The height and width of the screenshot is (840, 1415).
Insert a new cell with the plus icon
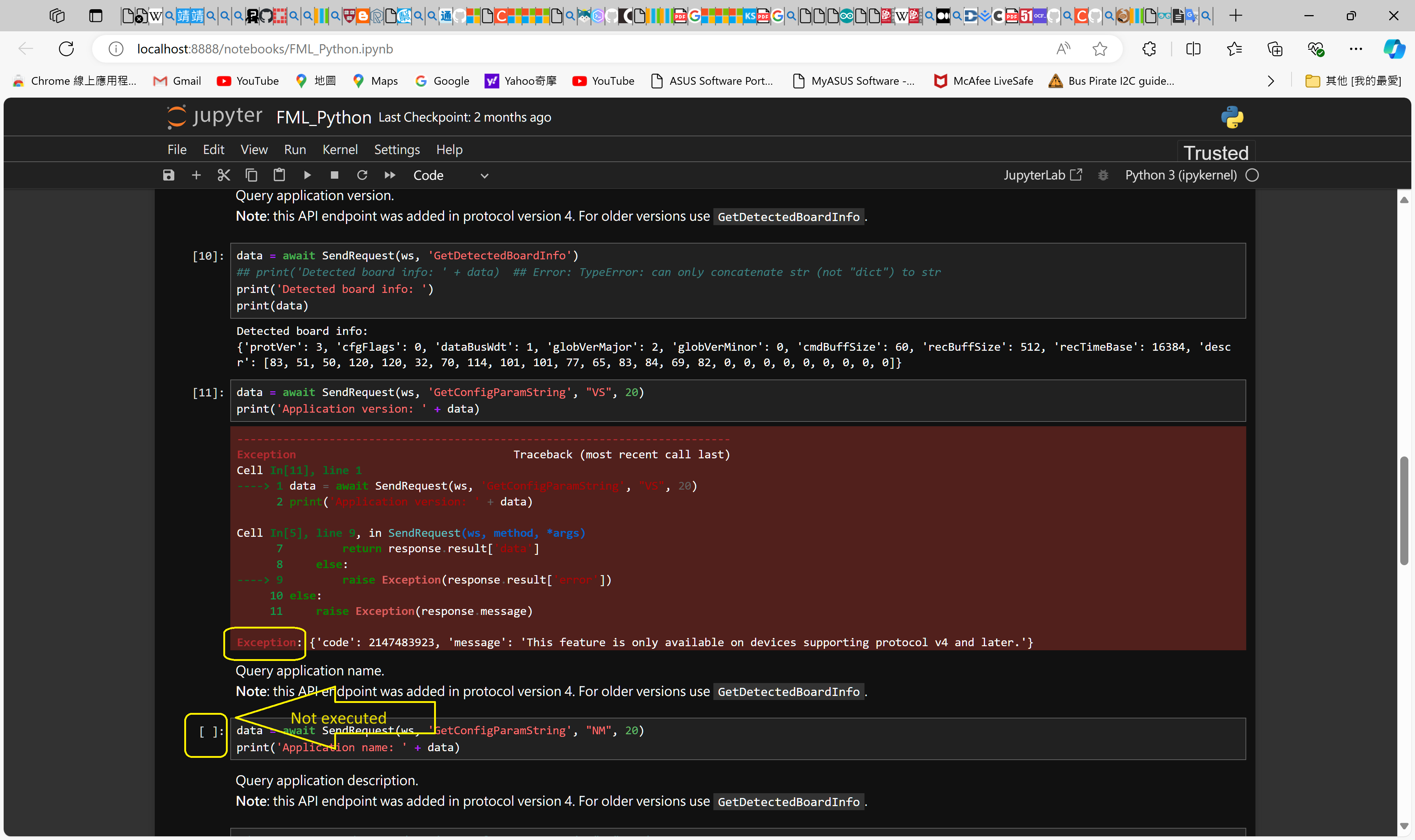pos(196,175)
